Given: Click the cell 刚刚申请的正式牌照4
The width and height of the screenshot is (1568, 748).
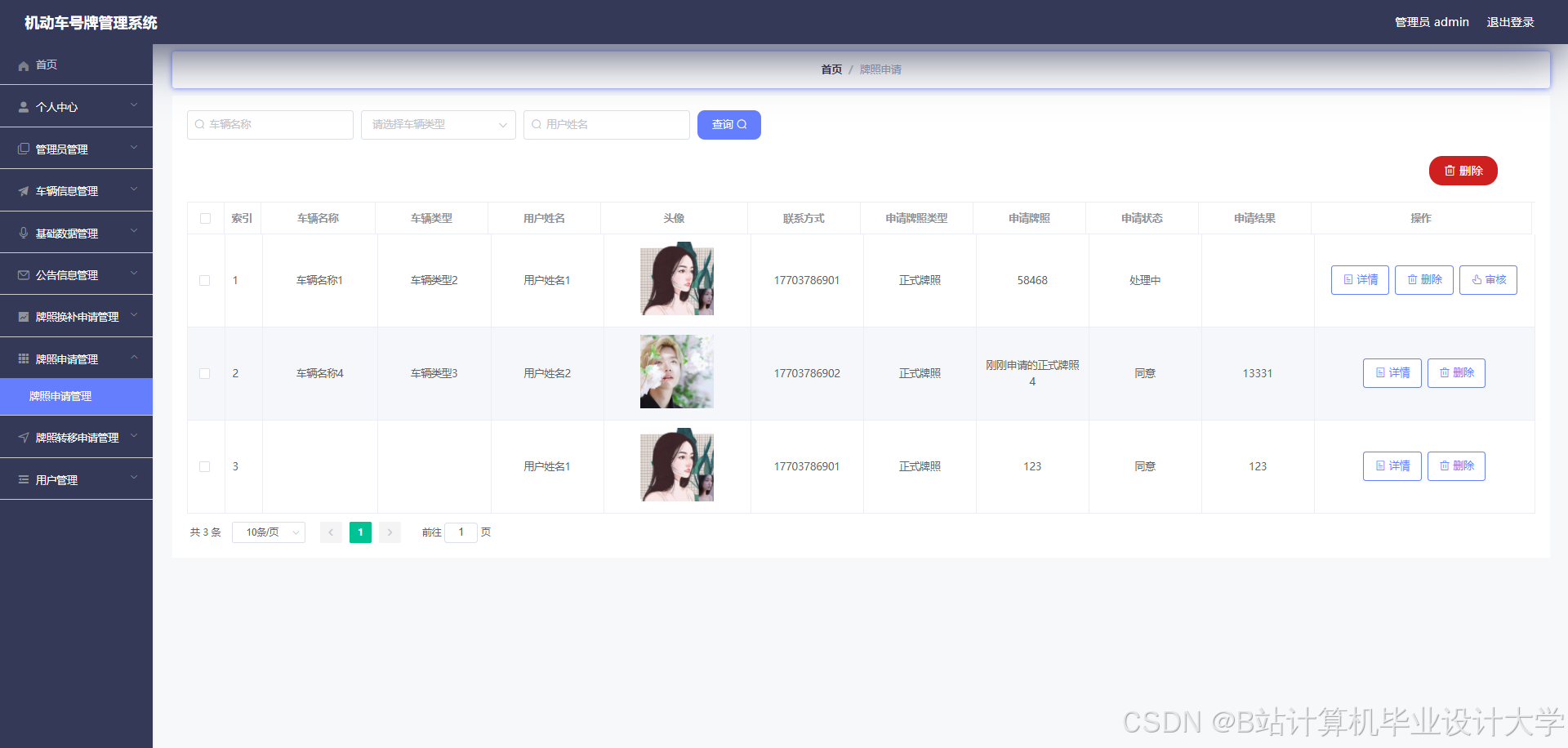Looking at the screenshot, I should coord(1032,373).
